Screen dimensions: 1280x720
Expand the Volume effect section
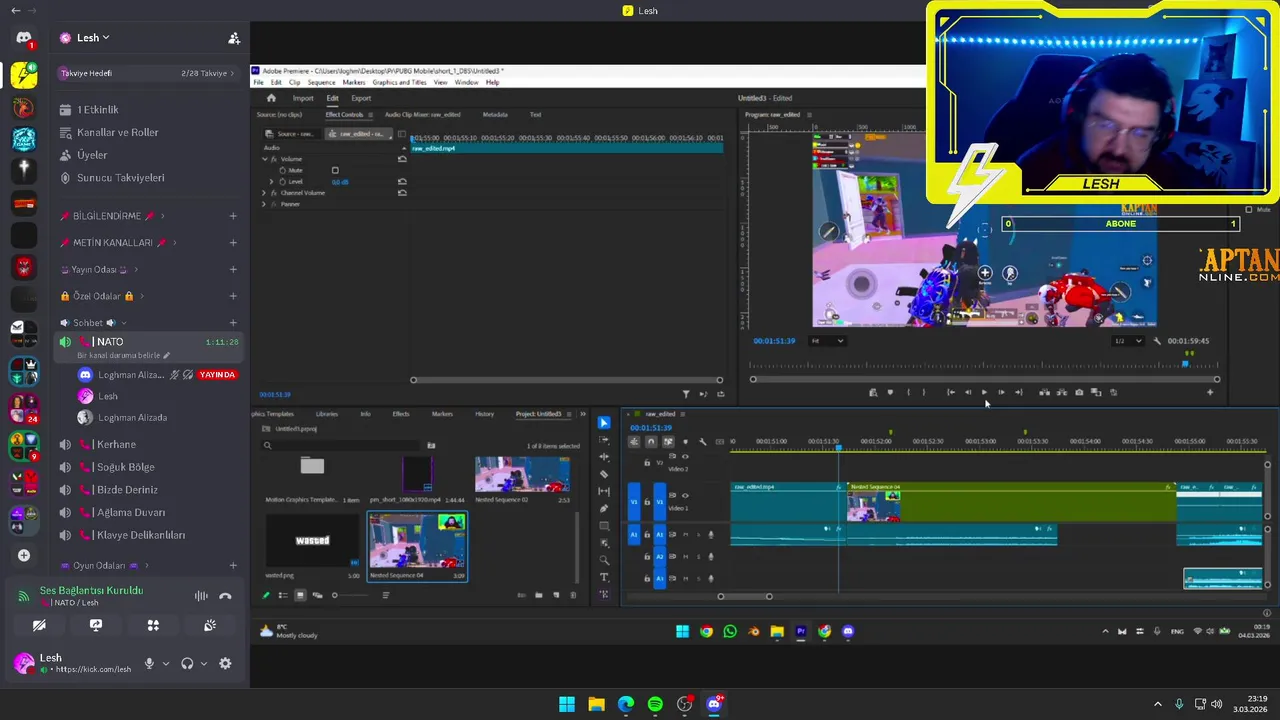coord(264,159)
